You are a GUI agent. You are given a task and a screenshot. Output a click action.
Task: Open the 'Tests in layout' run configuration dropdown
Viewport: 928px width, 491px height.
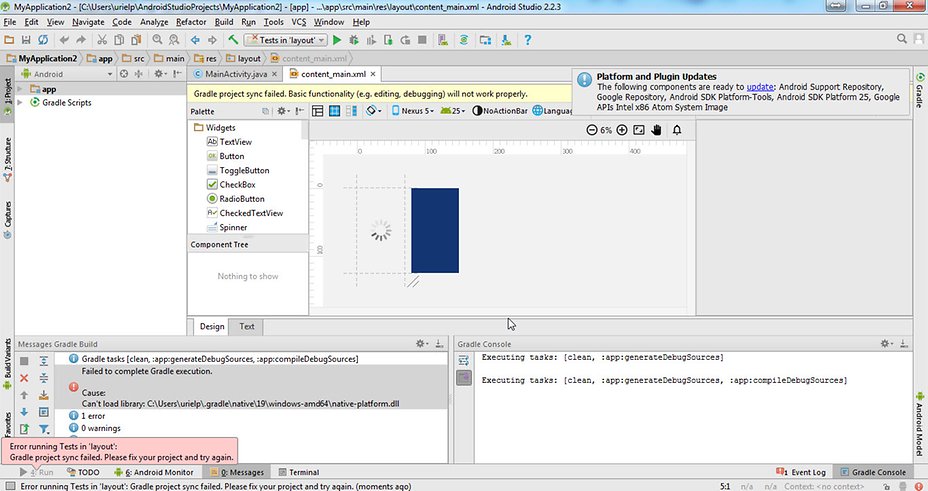286,40
